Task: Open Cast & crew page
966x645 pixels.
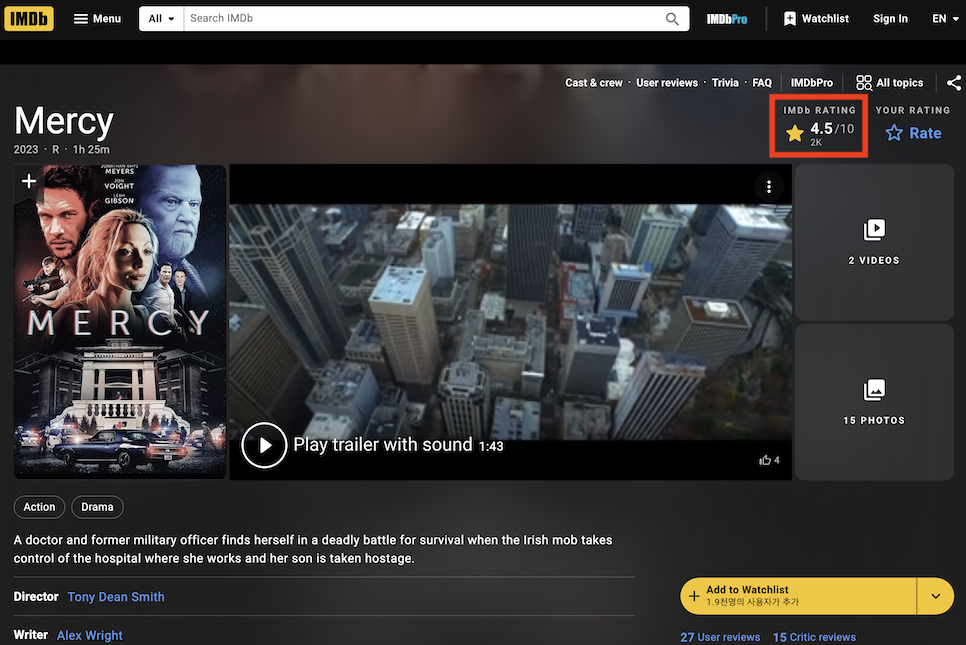Action: 594,83
